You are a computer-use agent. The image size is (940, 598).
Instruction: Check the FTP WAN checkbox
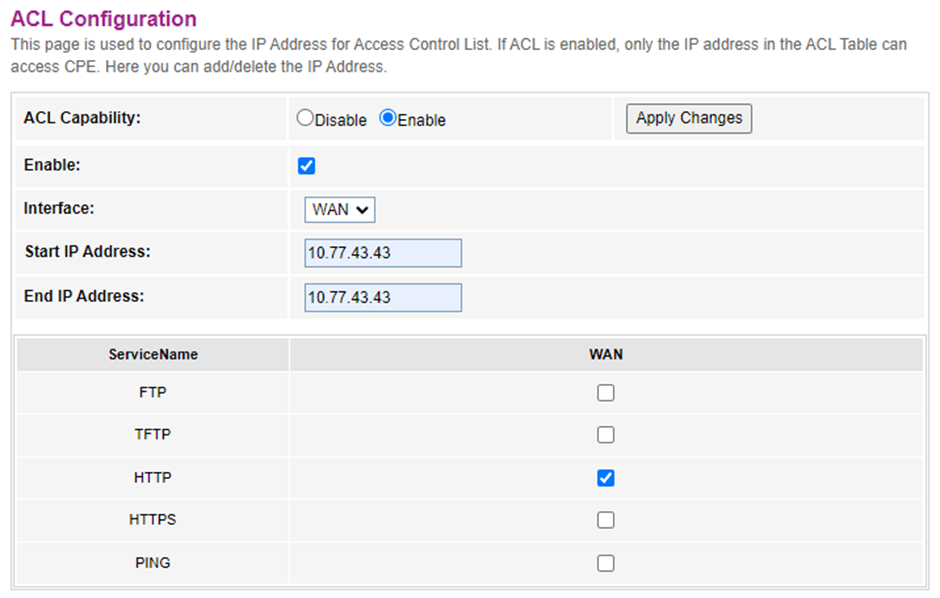point(605,393)
